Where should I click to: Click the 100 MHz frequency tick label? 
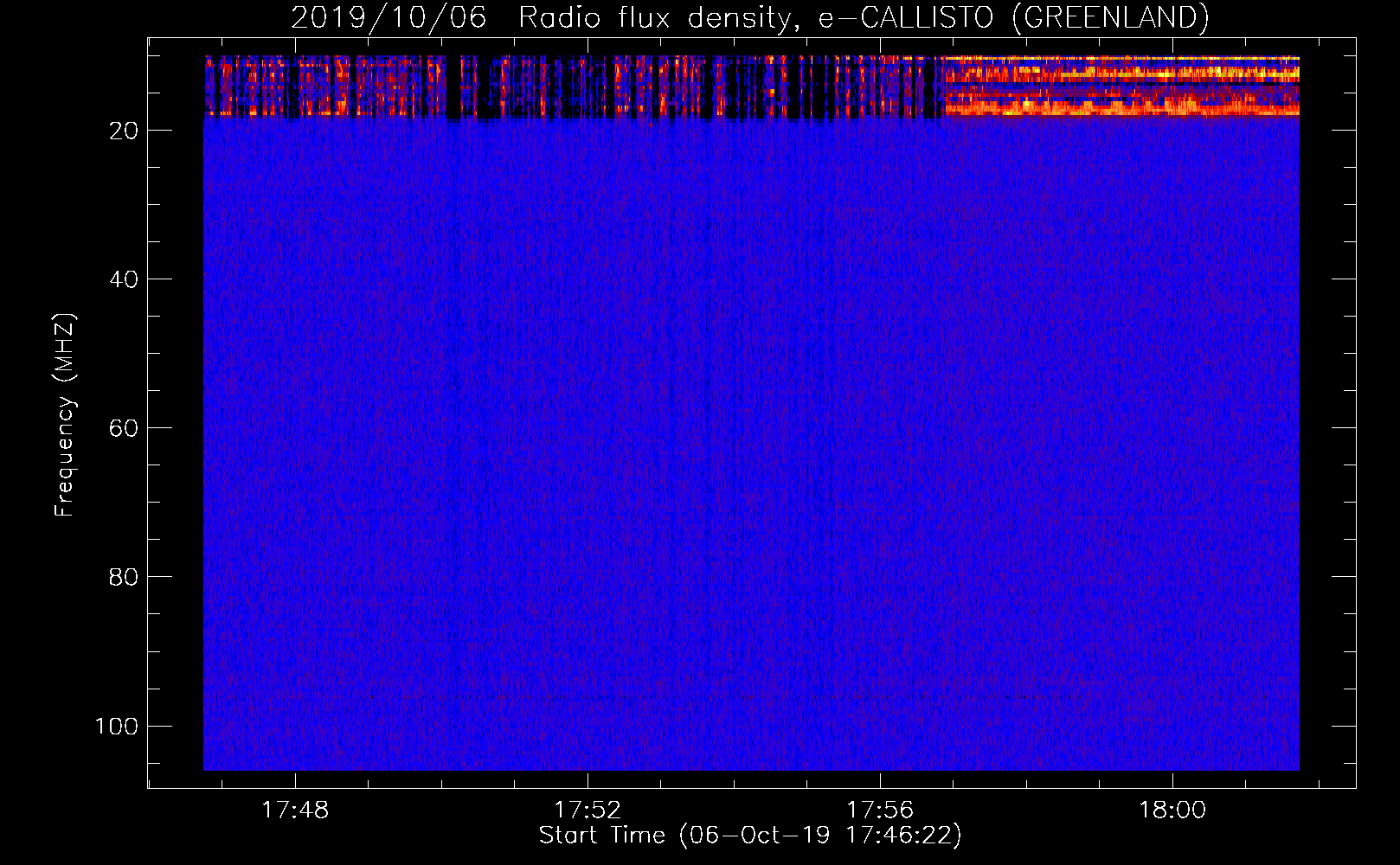(117, 726)
